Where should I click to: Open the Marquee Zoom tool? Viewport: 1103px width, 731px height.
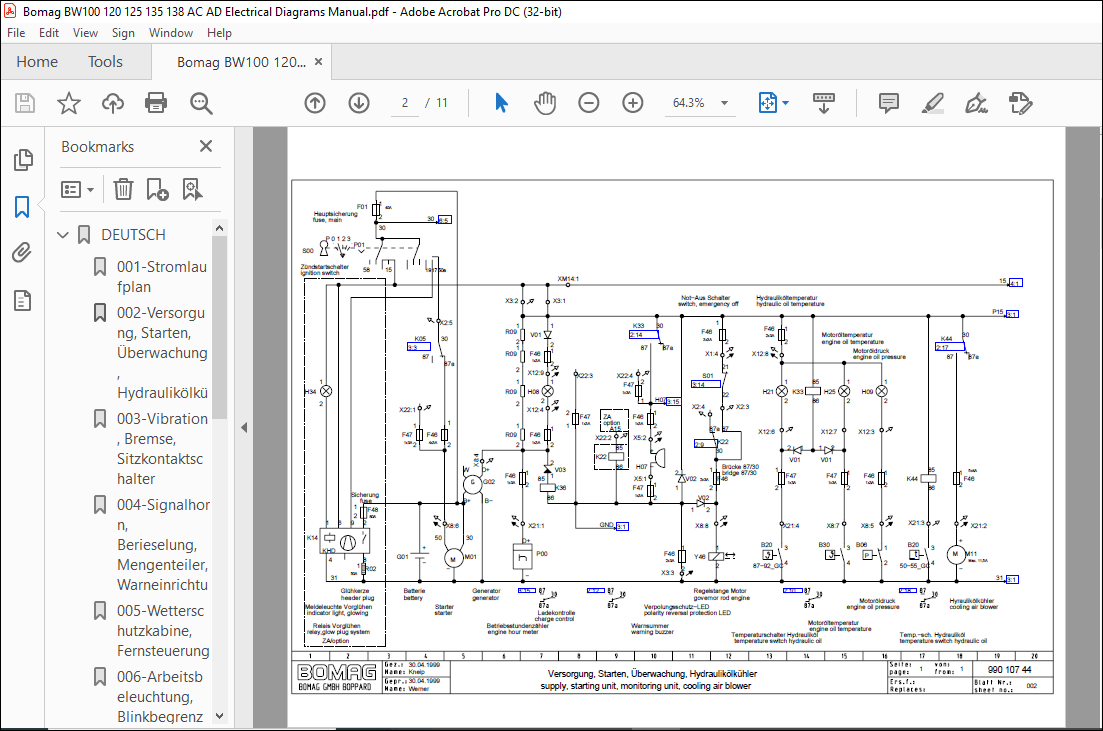[200, 102]
